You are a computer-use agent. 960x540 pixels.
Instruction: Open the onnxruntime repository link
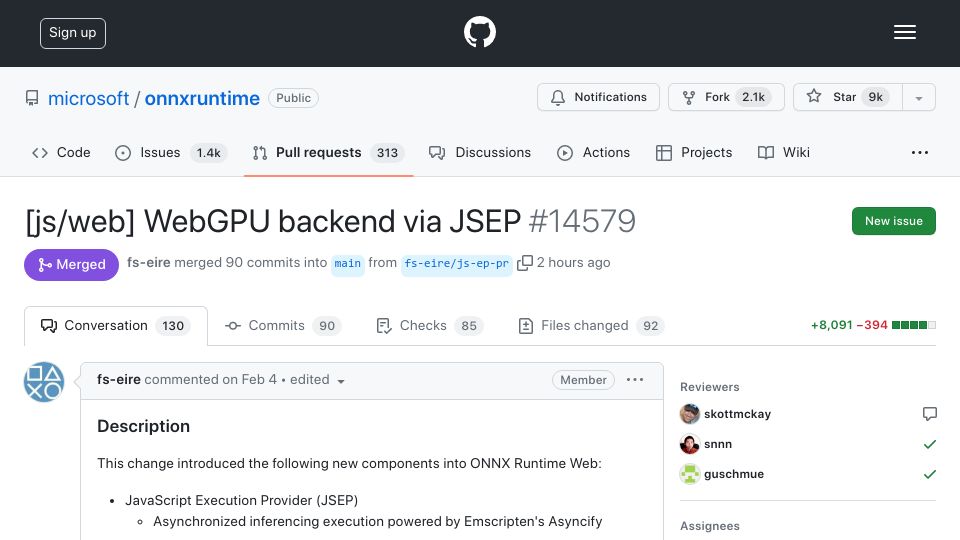point(202,98)
